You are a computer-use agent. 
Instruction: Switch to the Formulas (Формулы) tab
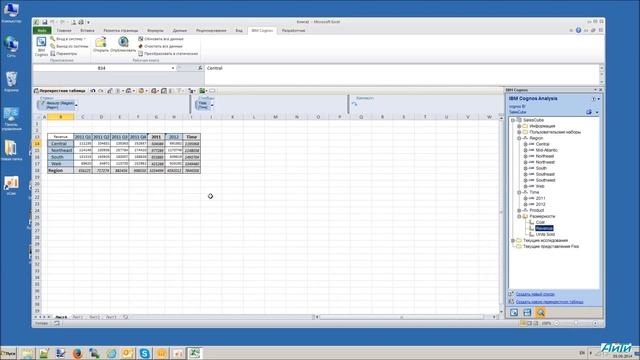coord(155,31)
